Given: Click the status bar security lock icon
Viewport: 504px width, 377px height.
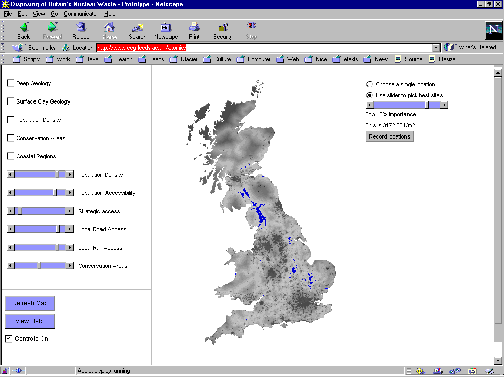Looking at the screenshot, I should [5, 370].
